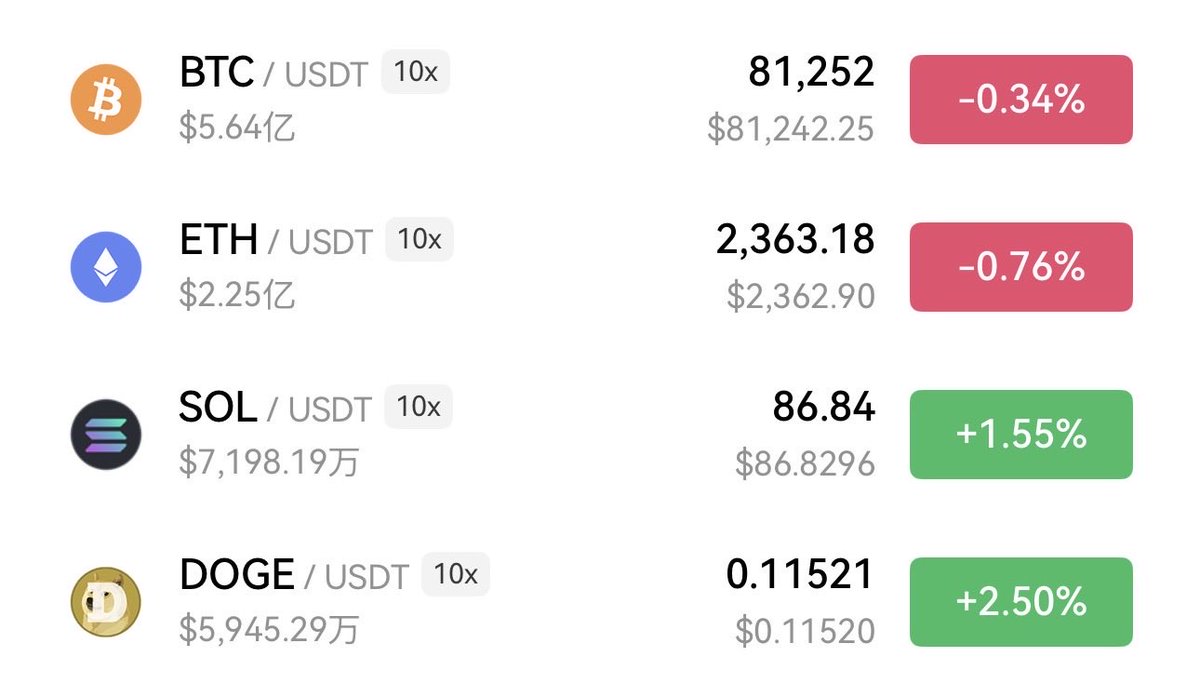
Task: Open the BTC / USDT pair
Action: (273, 73)
